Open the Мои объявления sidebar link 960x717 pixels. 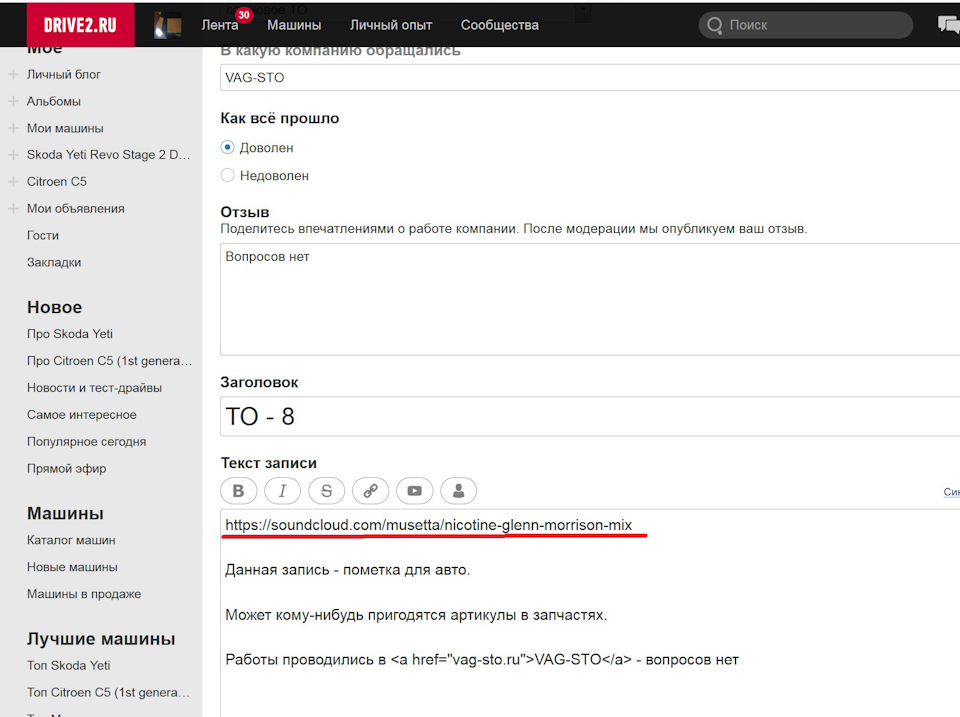pos(75,208)
